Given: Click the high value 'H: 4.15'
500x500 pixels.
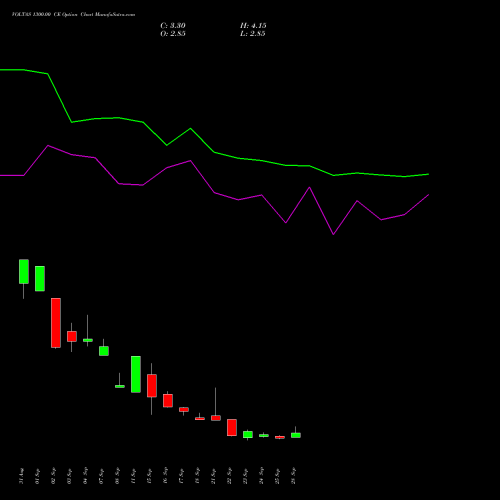Looking at the screenshot, I should (253, 26).
